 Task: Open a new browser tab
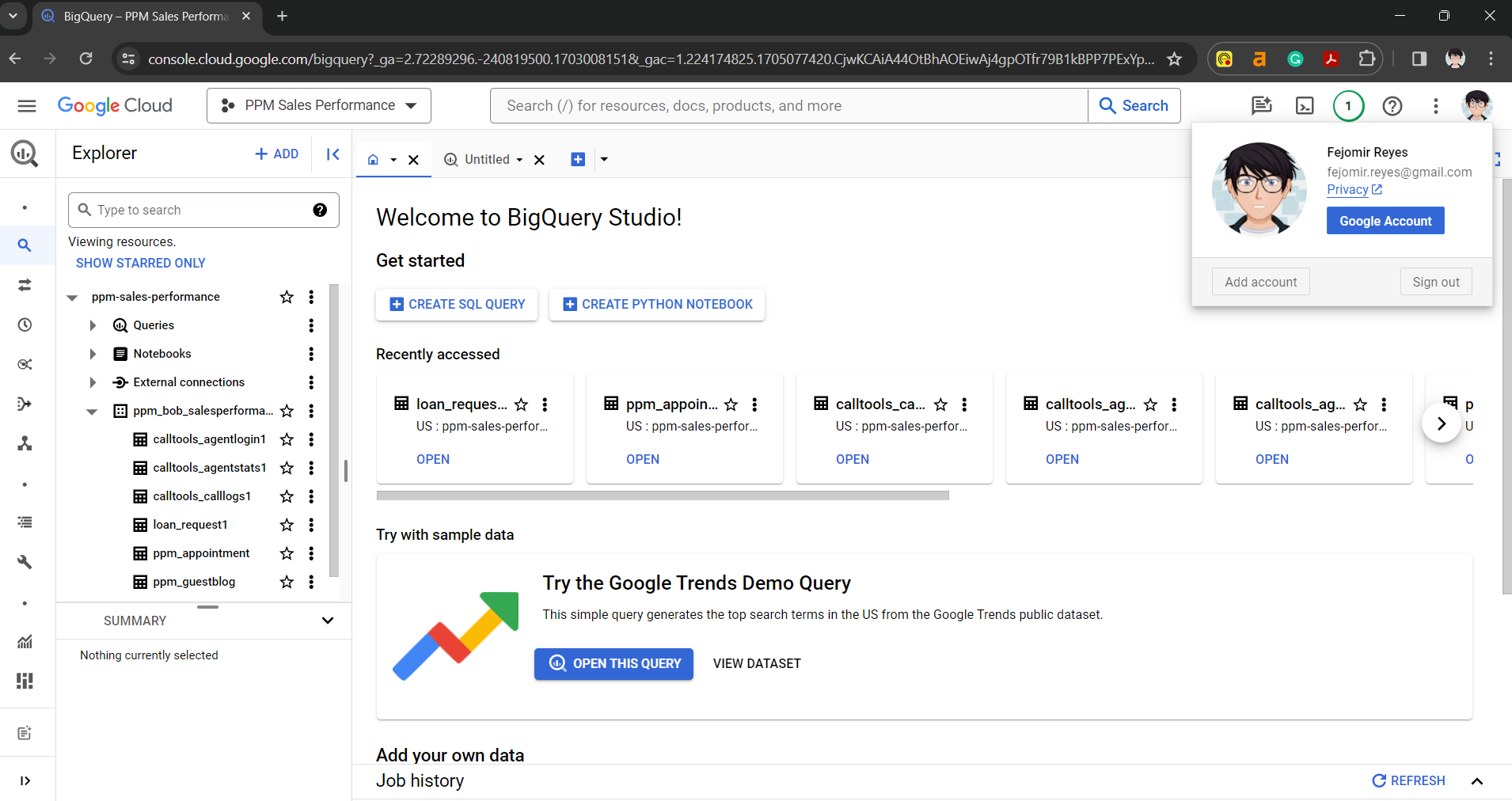282,16
